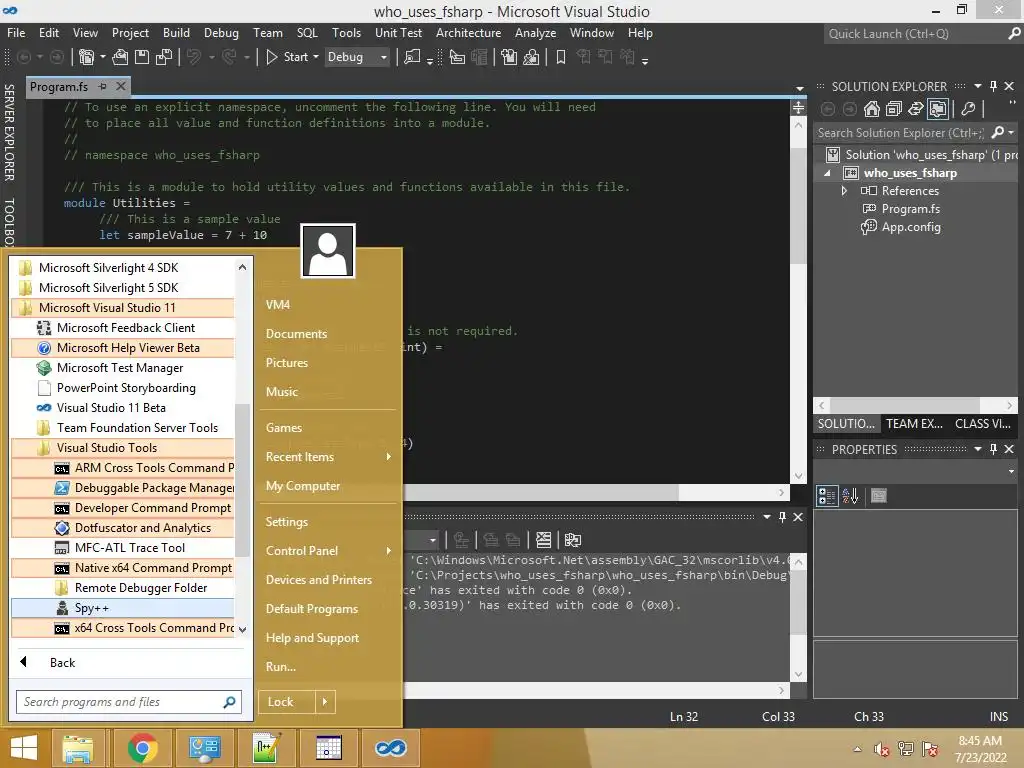
Task: Toggle auto hide pin on Solution Explorer
Action: [x=993, y=86]
